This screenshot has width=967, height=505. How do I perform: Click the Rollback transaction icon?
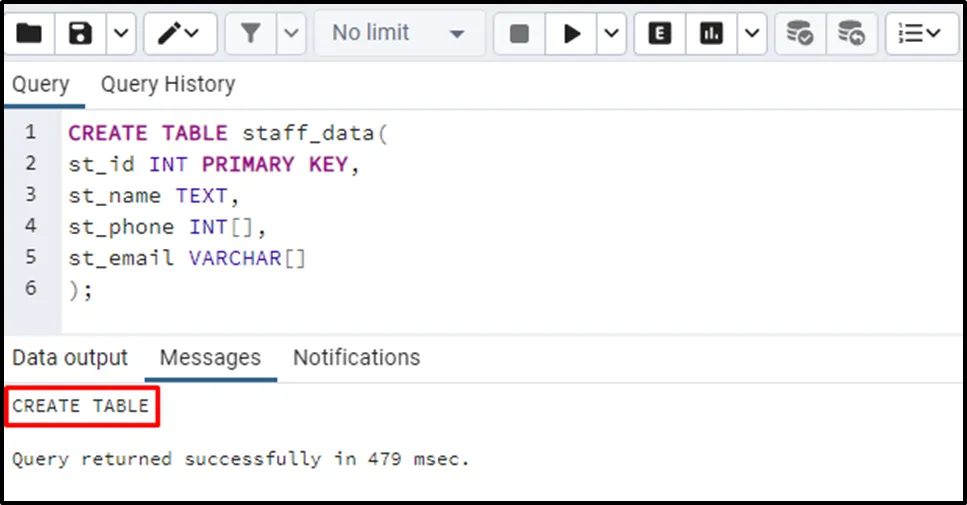[x=851, y=34]
